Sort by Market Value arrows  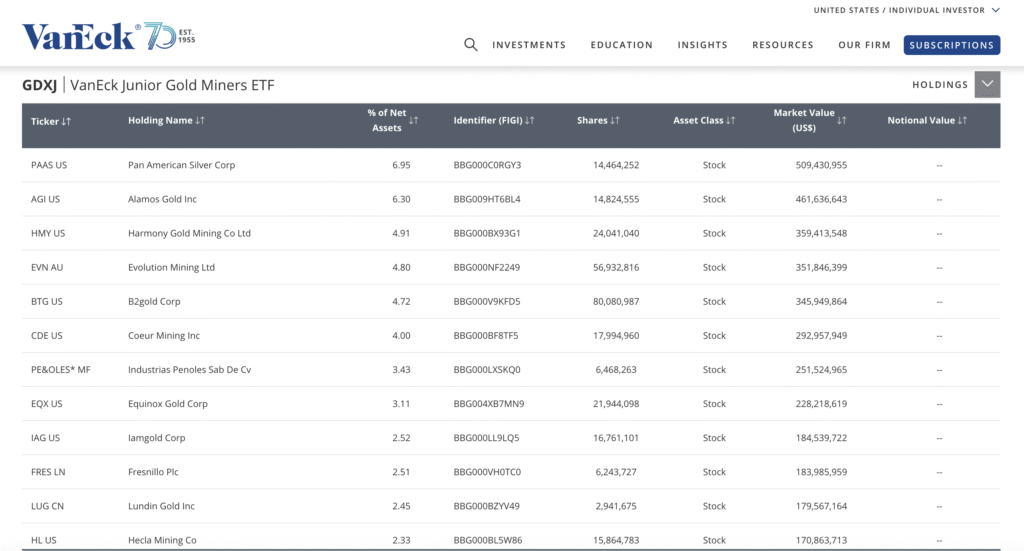tap(841, 121)
